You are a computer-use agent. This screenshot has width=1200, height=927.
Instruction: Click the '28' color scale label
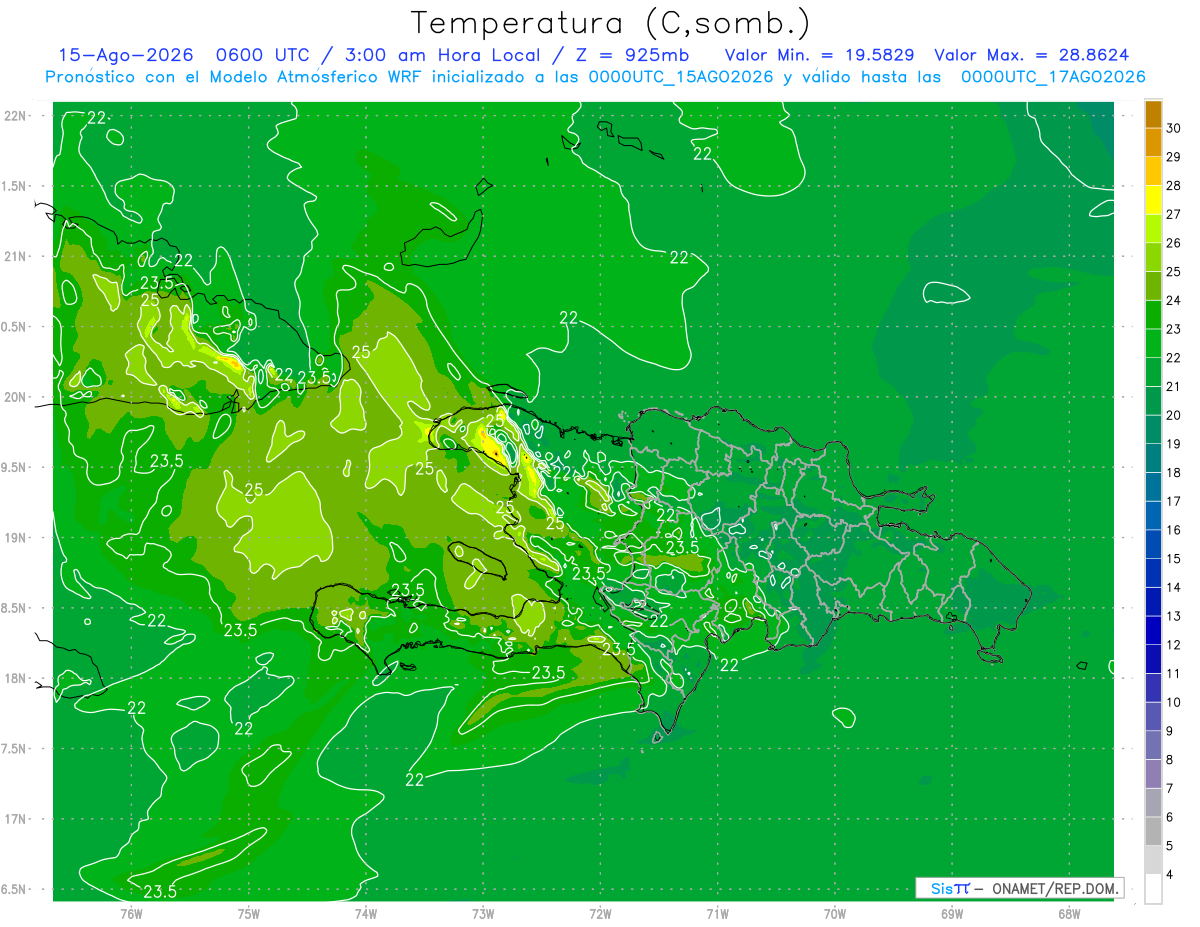(x=1173, y=186)
